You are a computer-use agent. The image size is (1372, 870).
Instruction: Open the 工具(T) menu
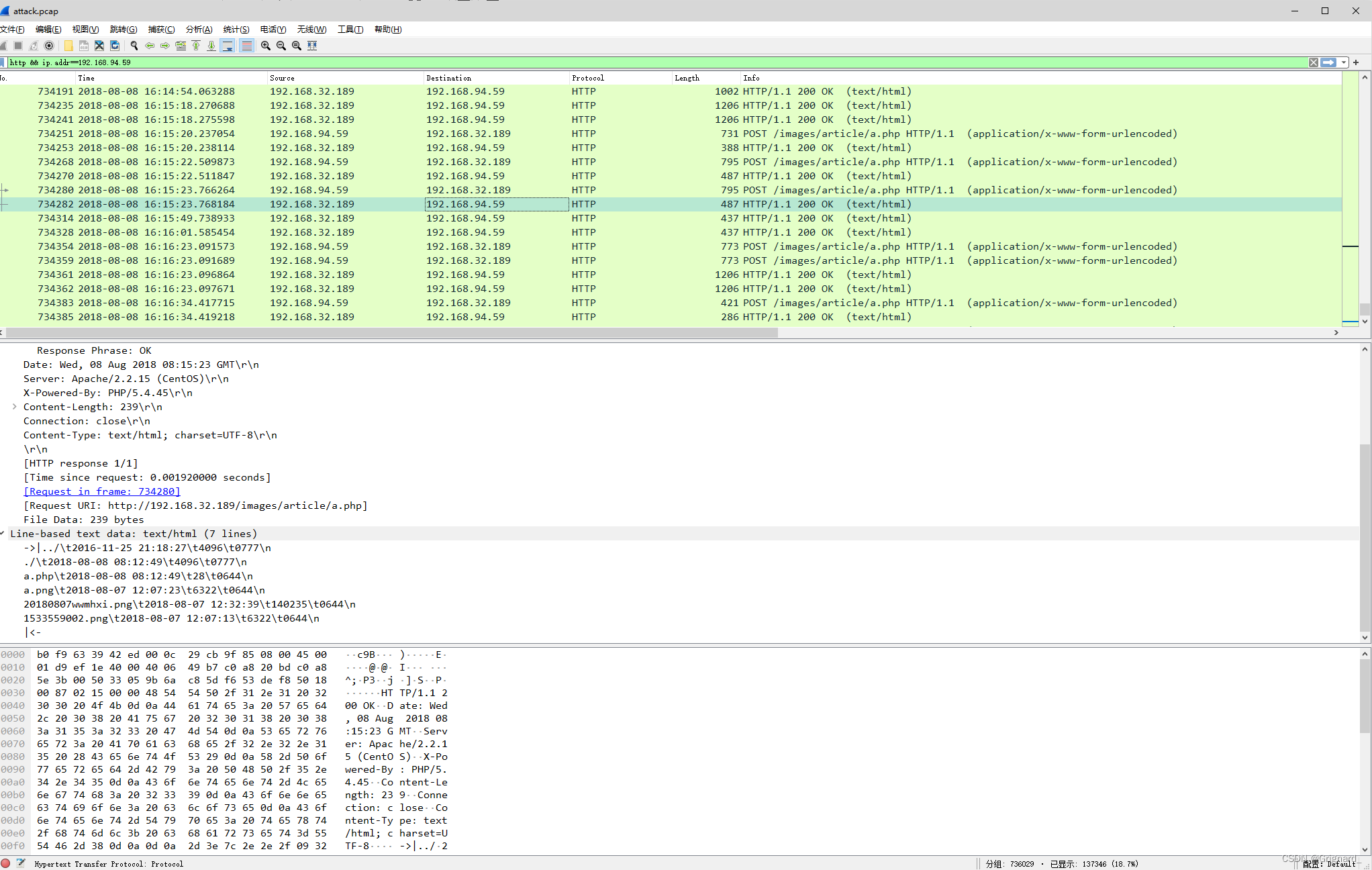350,30
